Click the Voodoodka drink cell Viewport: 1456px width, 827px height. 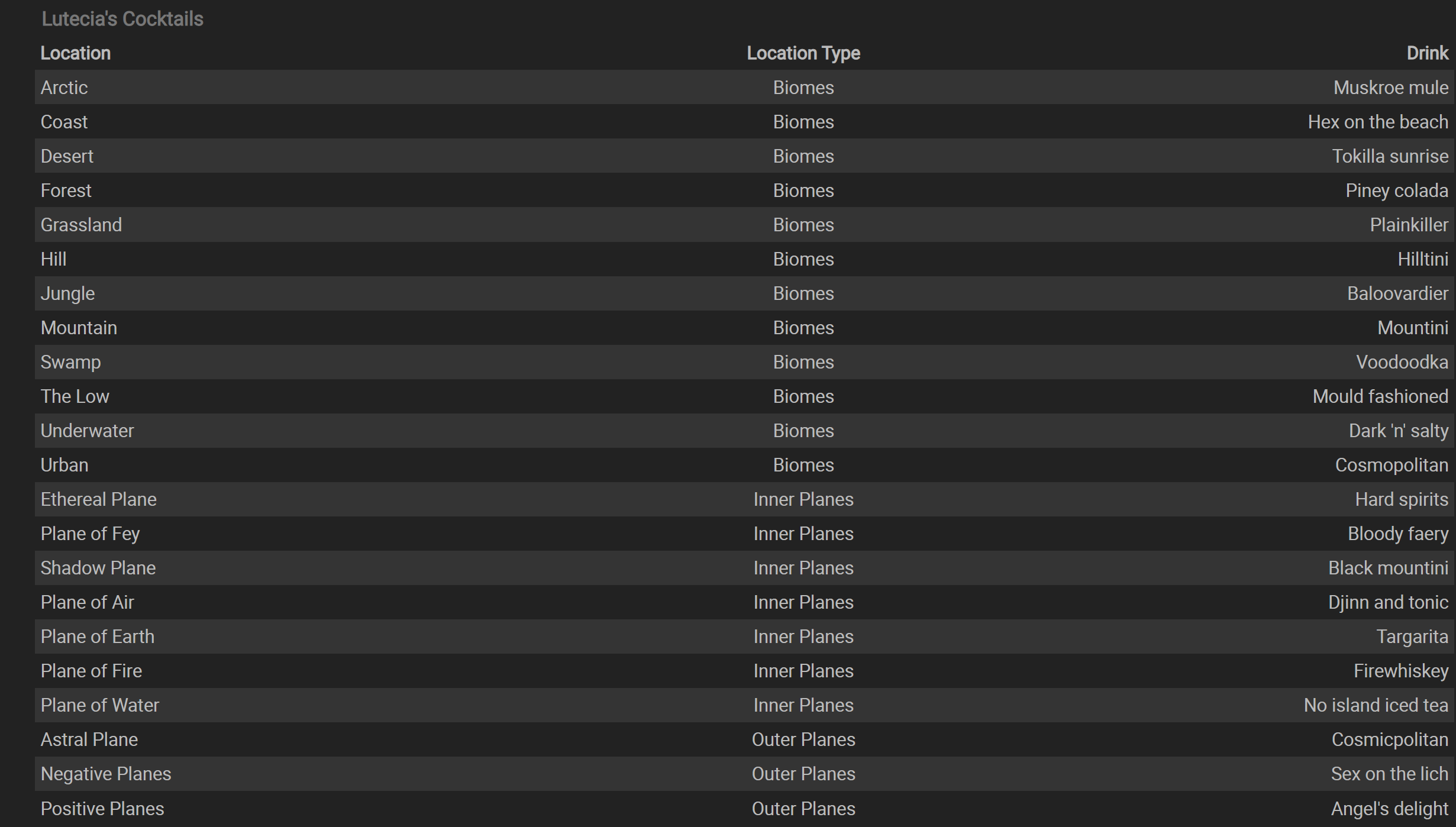pyautogui.click(x=1402, y=362)
